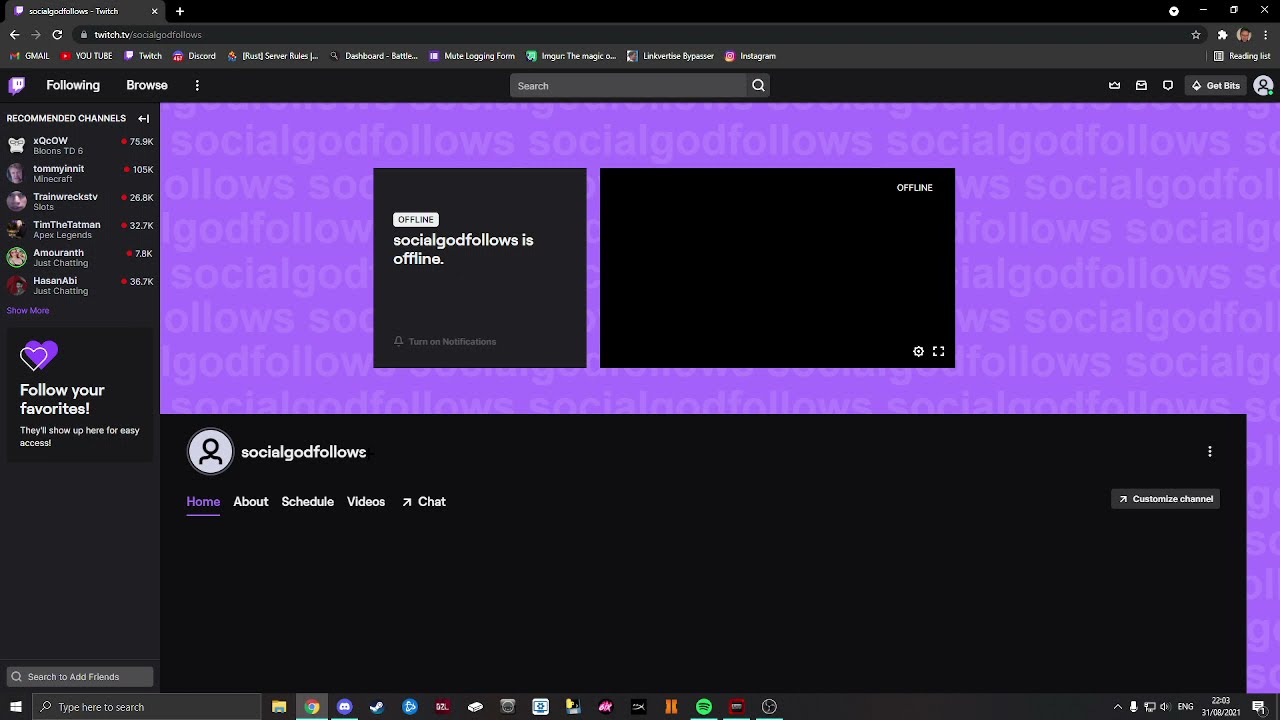This screenshot has width=1280, height=720.
Task: Open the Chrome profile avatar
Action: 1244,34
